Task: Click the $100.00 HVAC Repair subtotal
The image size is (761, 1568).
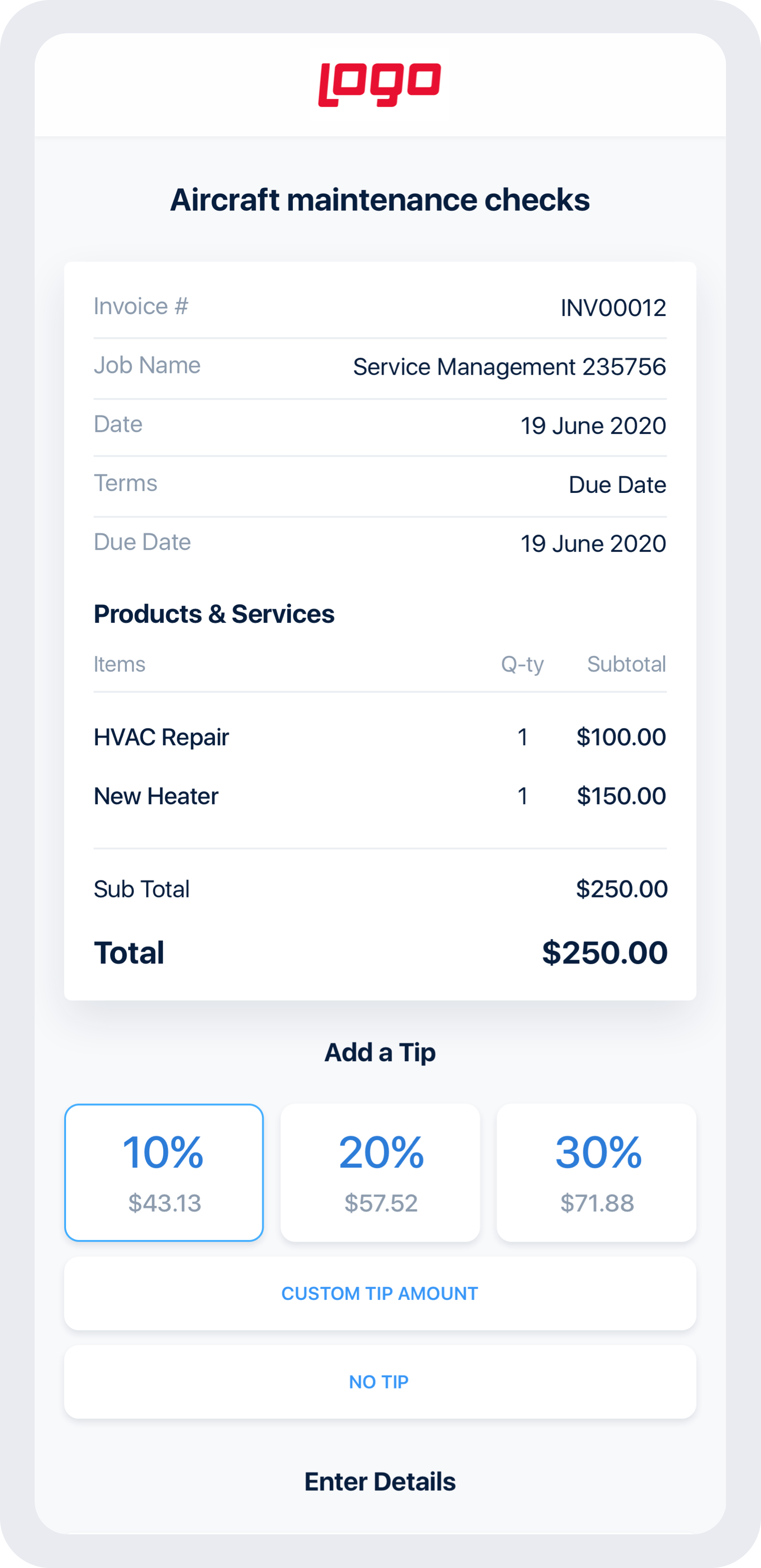Action: click(621, 737)
